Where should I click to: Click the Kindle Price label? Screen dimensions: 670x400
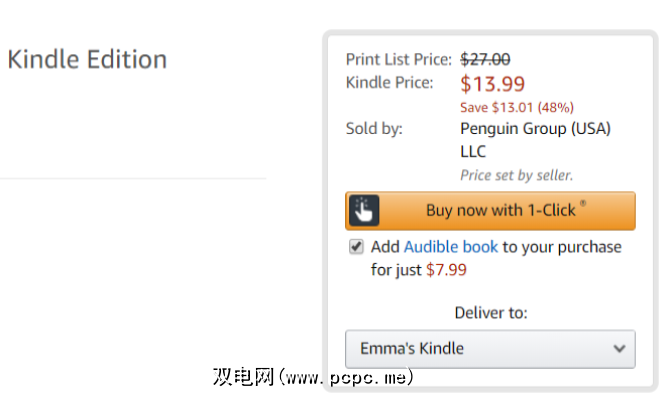pos(389,82)
